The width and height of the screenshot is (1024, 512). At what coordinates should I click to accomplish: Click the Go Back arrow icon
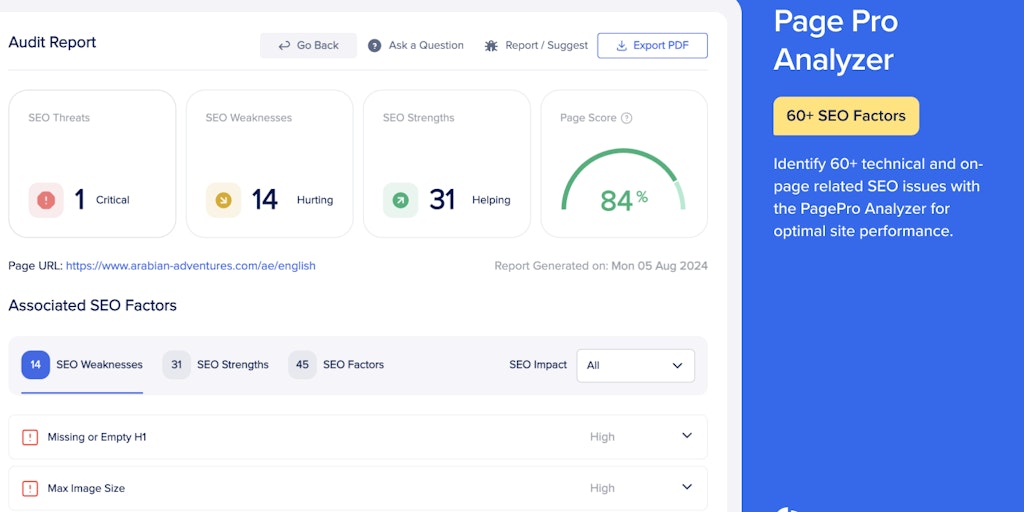(284, 46)
